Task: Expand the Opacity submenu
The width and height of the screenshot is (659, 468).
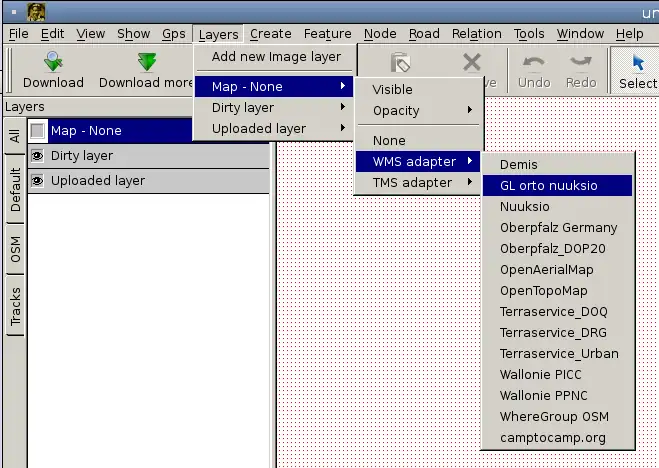Action: pos(420,110)
